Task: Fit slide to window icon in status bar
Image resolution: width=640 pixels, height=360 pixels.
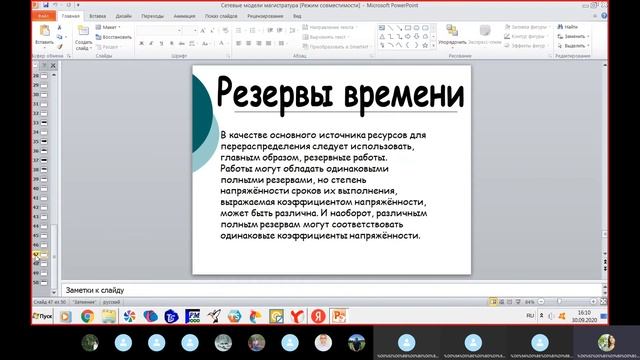Action: click(603, 302)
